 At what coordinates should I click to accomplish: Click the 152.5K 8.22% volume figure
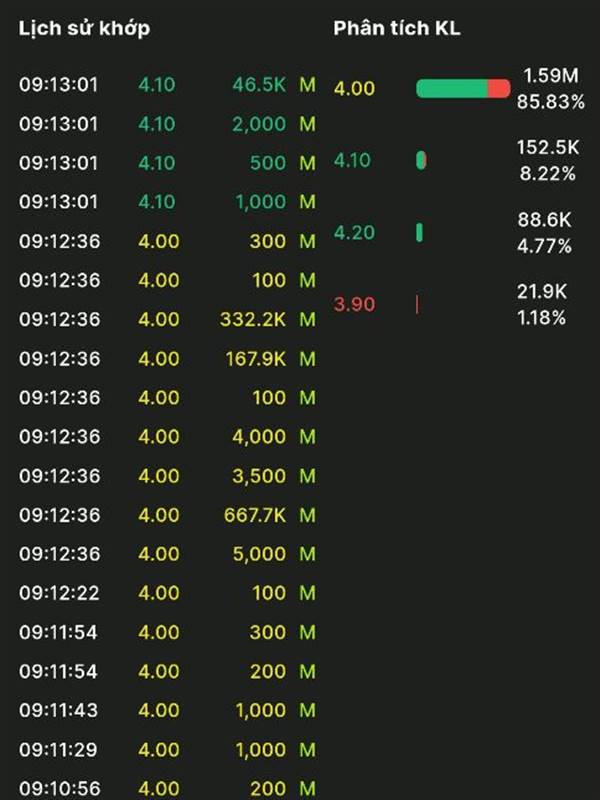coord(548,160)
